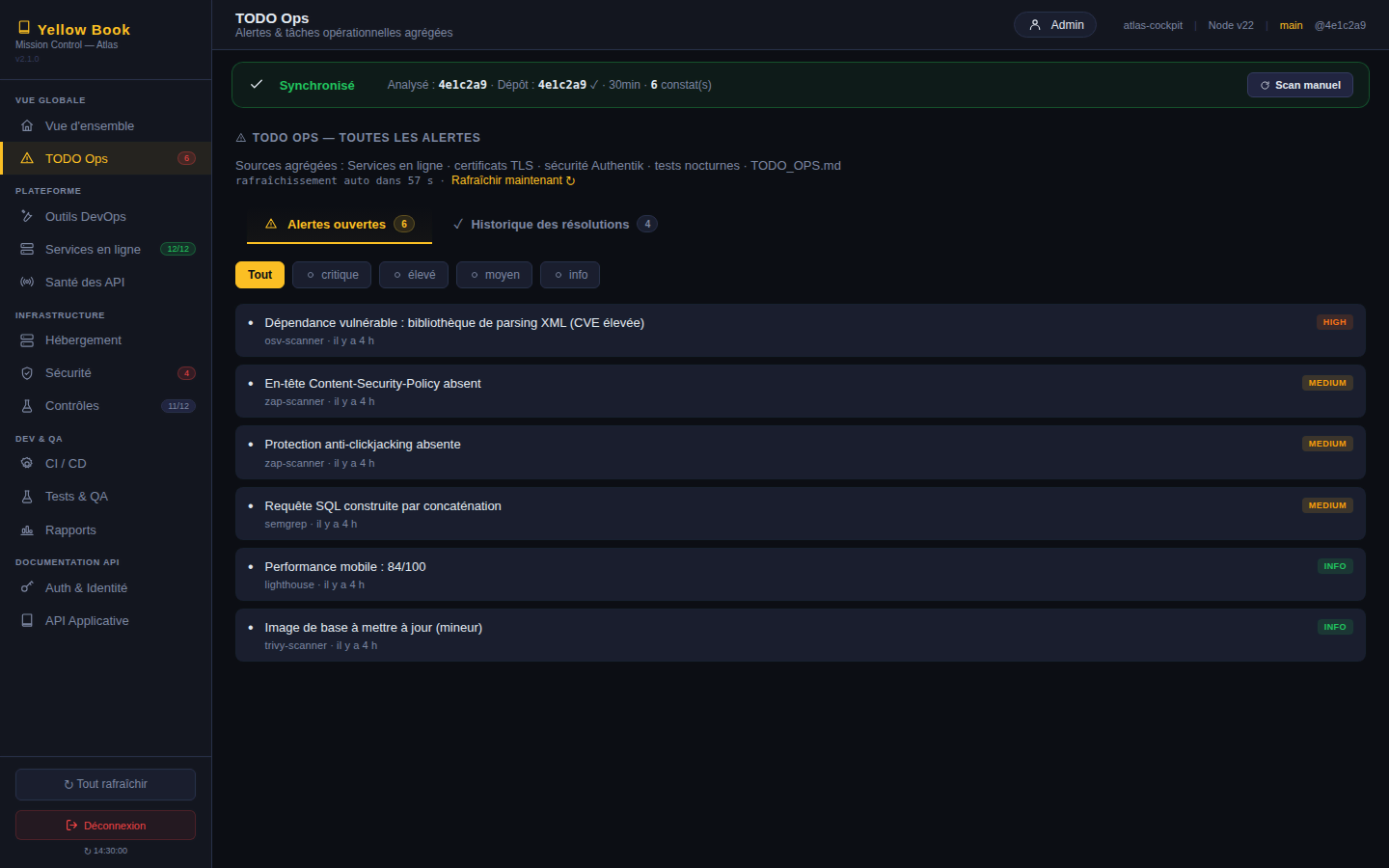Go to Sécurité in the sidebar

(106, 373)
